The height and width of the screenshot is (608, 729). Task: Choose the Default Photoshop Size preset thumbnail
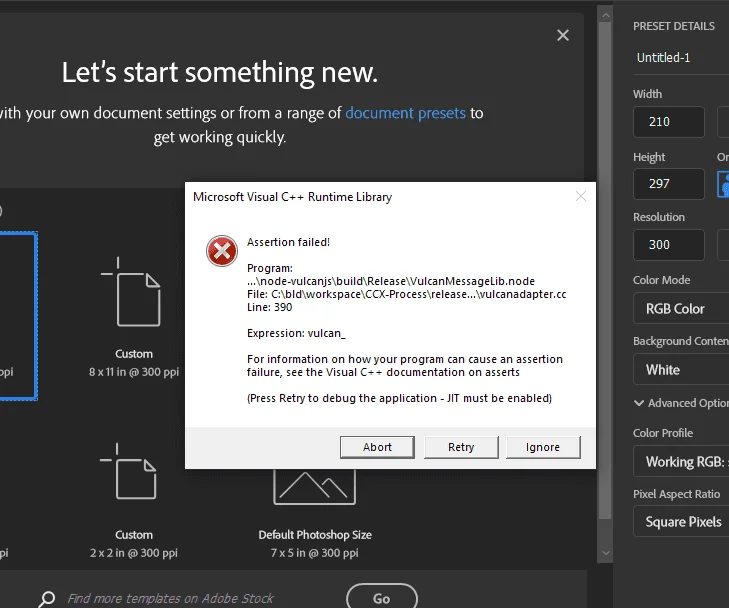click(314, 487)
